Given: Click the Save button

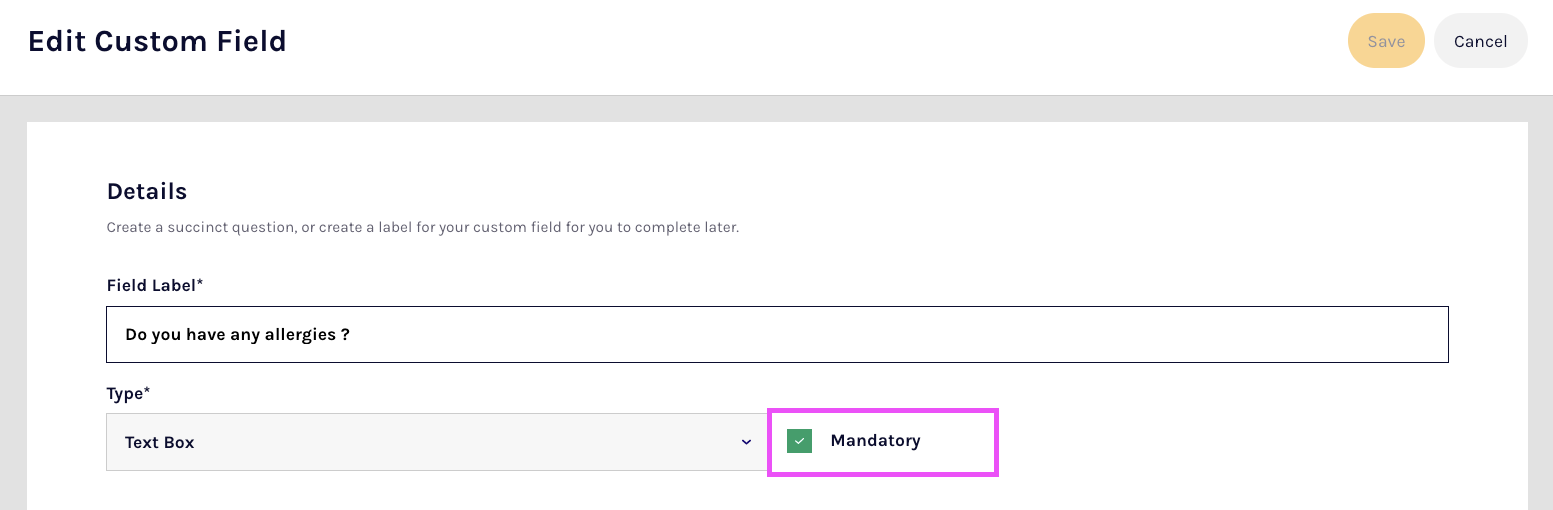Looking at the screenshot, I should 1386,41.
